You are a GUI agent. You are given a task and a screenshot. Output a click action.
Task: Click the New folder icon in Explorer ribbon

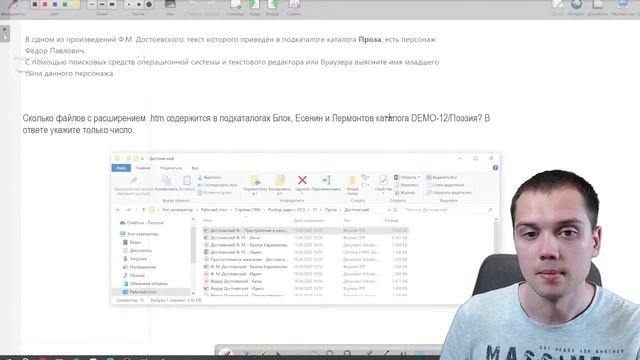click(x=352, y=180)
